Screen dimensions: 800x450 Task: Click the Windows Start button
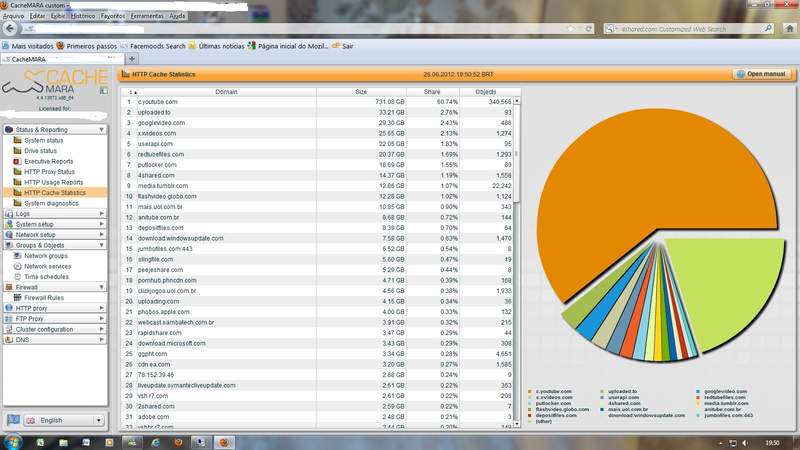pos(12,442)
